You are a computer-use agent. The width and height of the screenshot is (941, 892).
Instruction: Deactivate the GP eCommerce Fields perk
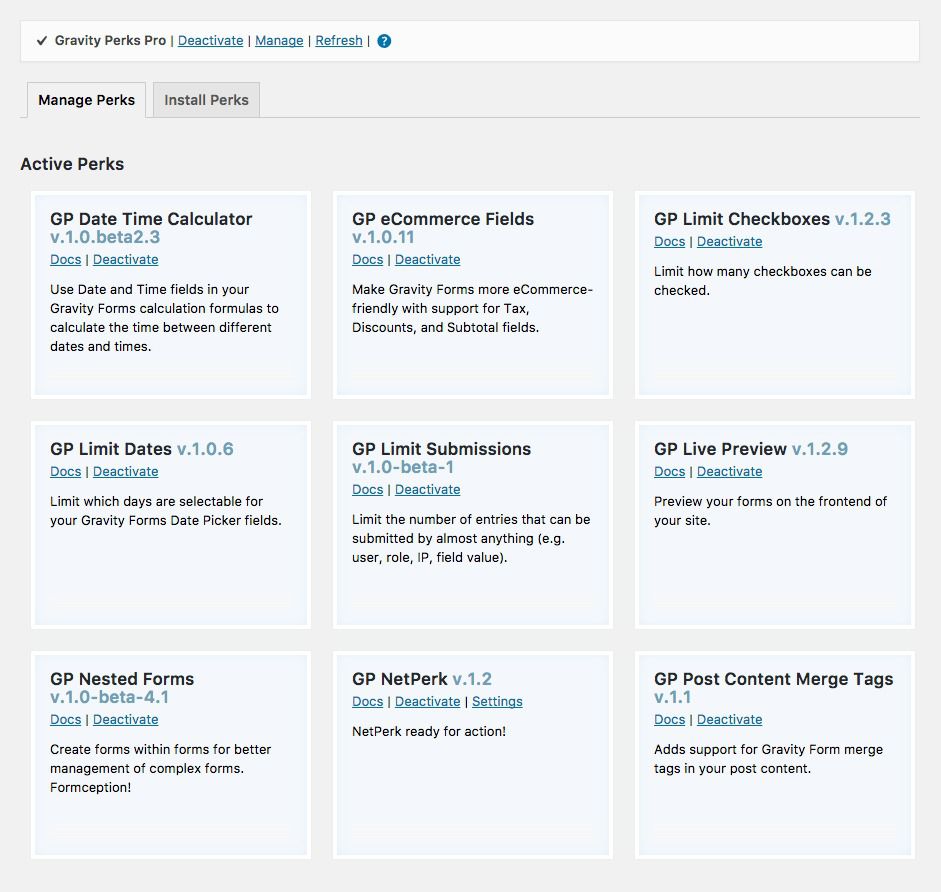coord(427,260)
